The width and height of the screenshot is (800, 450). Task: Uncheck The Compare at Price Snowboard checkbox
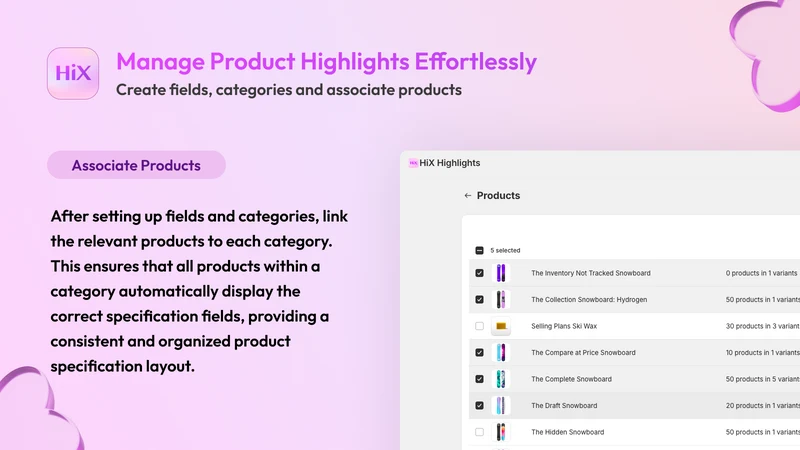tap(479, 353)
